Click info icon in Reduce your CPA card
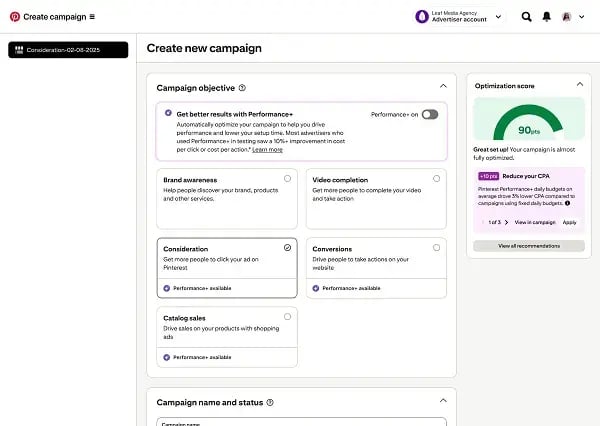 click(567, 203)
